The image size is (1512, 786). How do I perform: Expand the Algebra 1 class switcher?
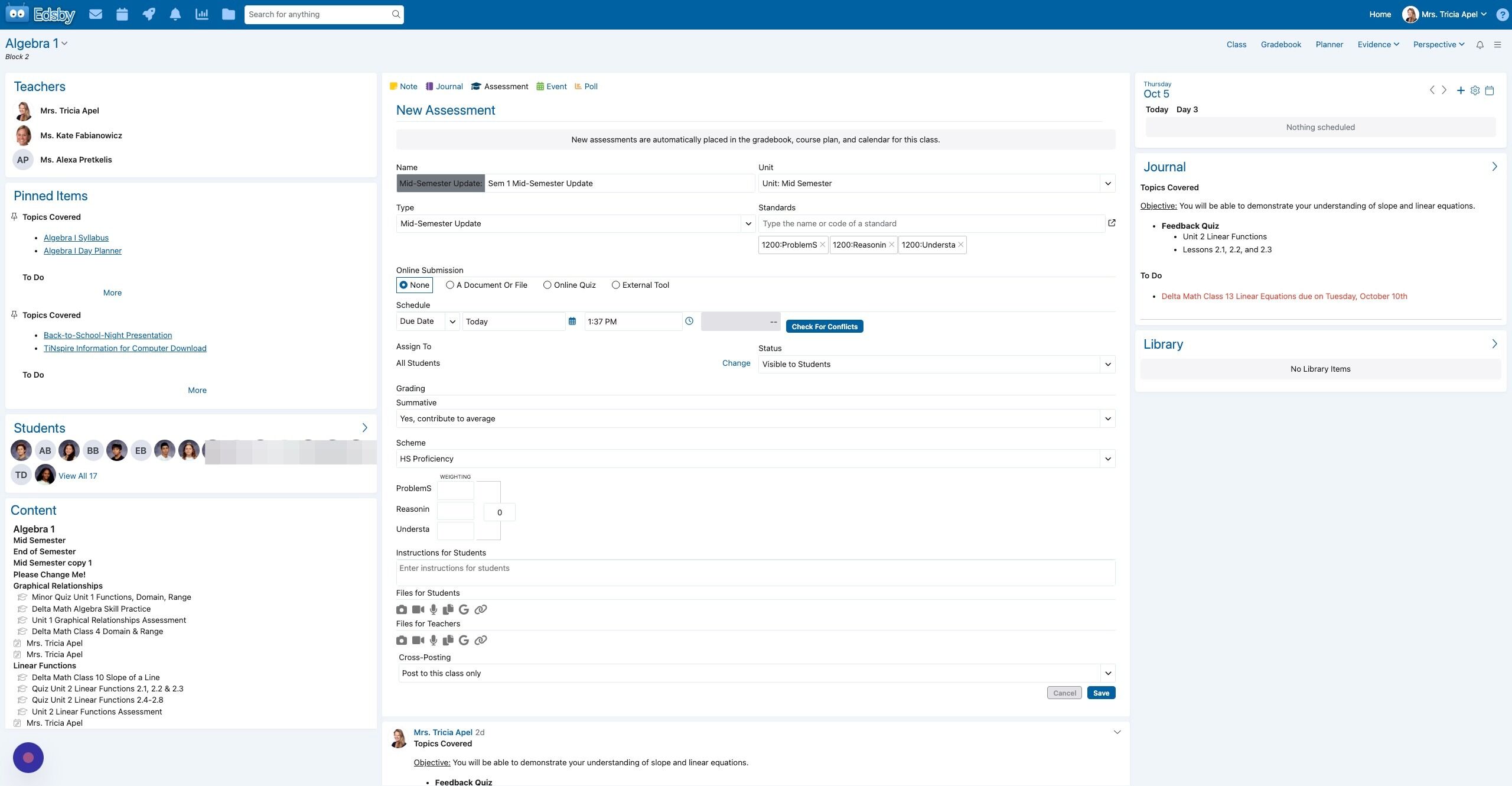64,44
